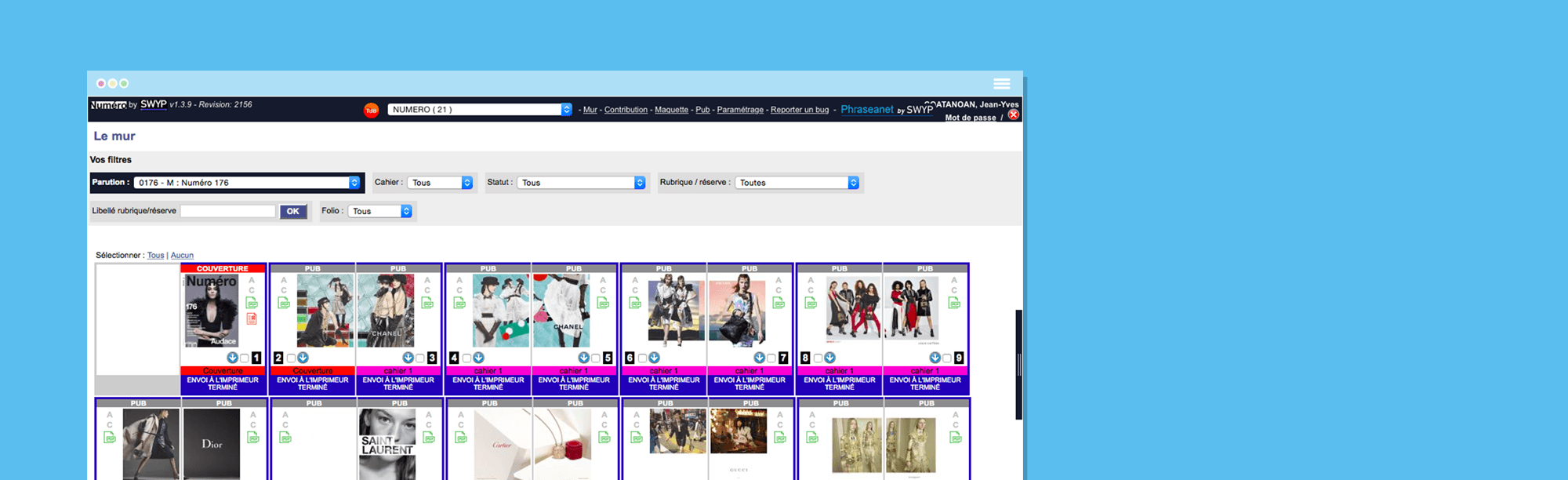Click the red document icon on the cover page
1568x480 pixels.
(x=252, y=318)
